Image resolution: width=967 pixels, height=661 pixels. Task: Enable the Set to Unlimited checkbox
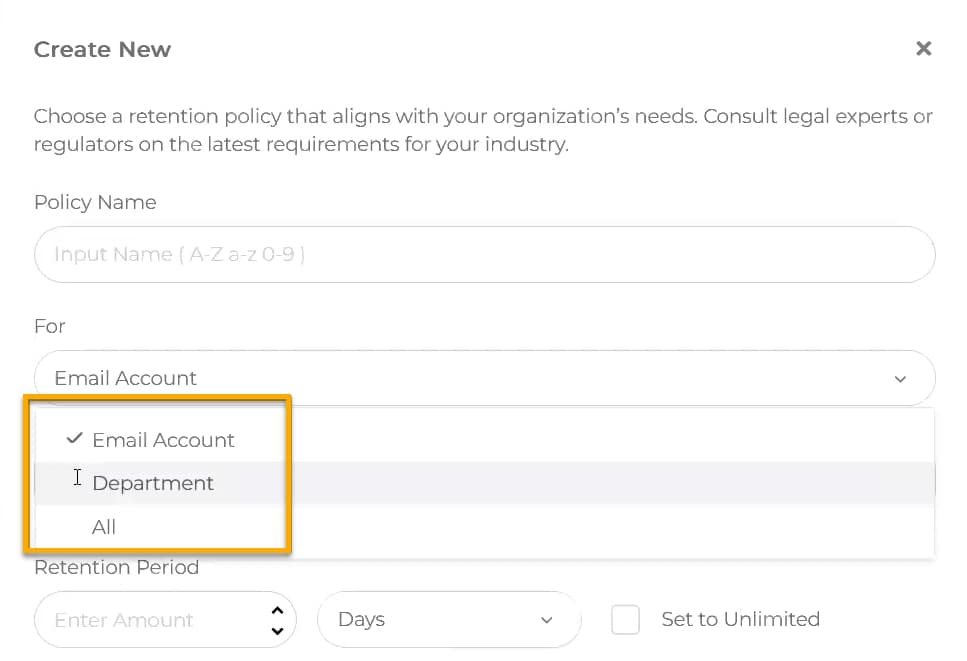tap(625, 619)
